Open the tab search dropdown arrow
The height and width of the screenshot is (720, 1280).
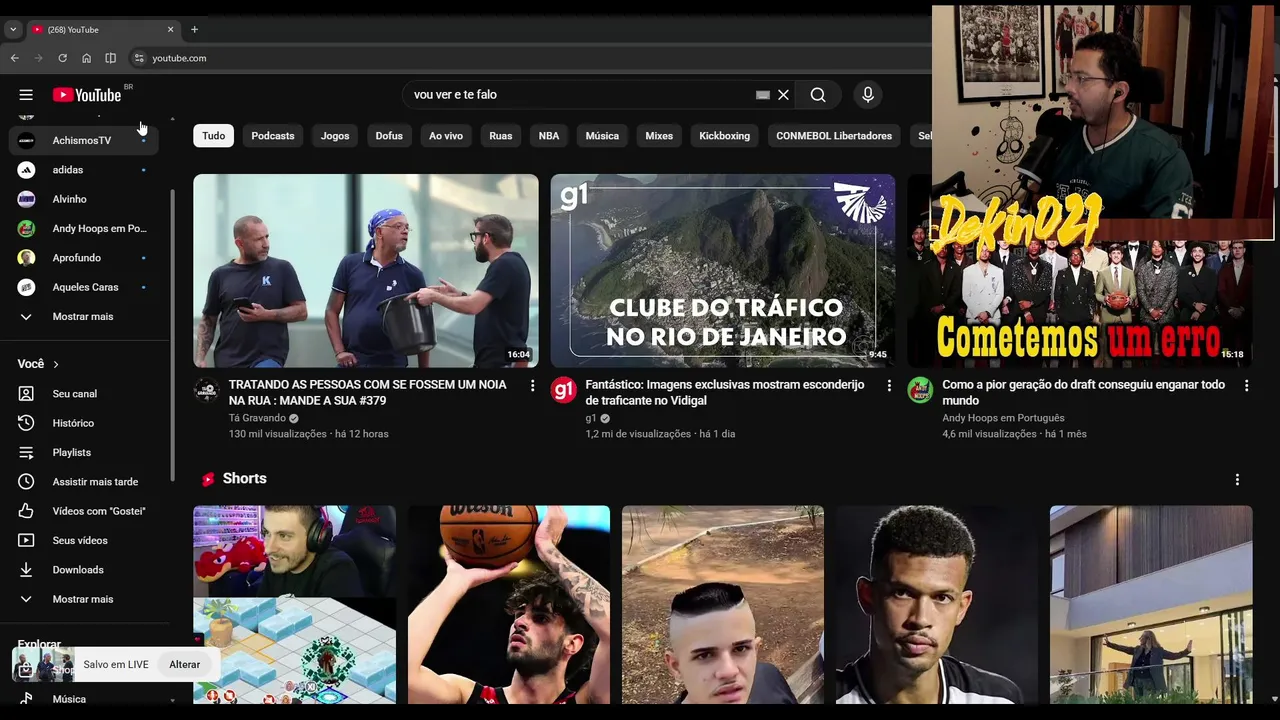click(x=13, y=30)
